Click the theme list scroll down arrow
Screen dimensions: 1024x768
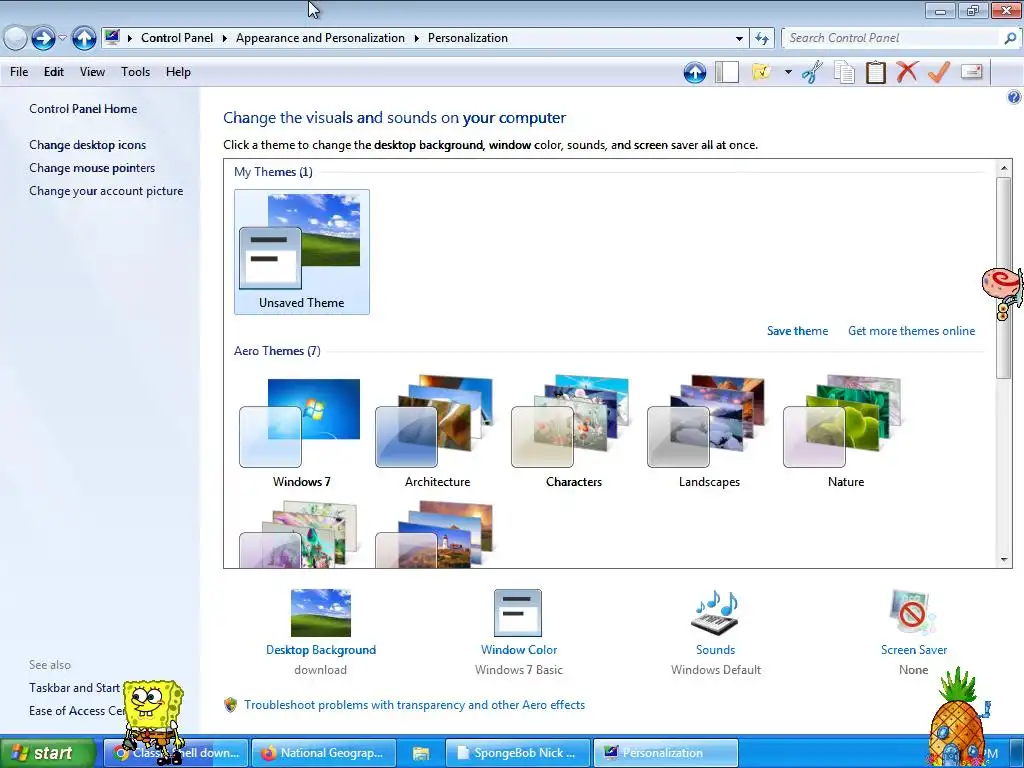coord(1004,559)
